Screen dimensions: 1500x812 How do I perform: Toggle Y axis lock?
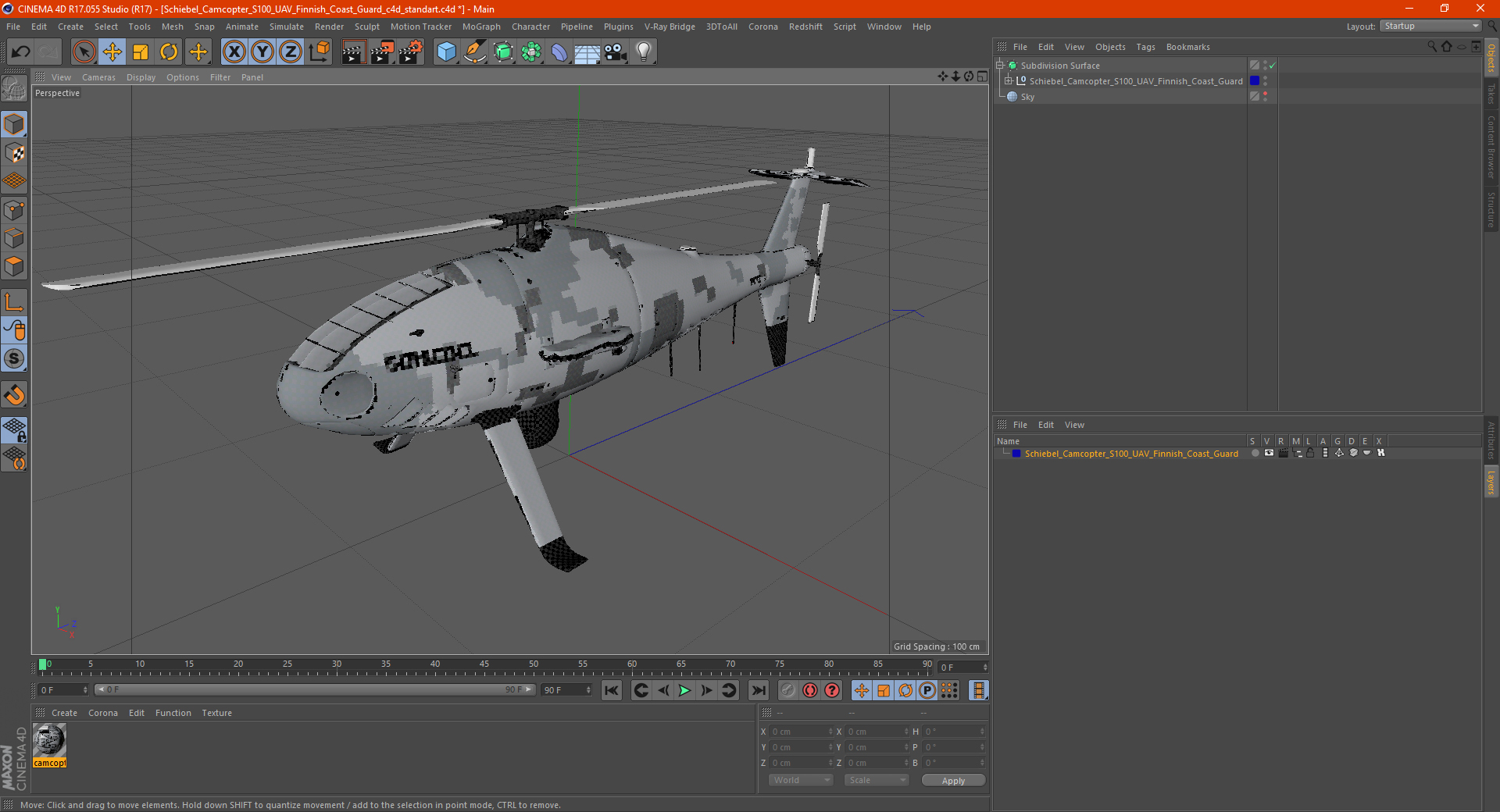(x=262, y=52)
